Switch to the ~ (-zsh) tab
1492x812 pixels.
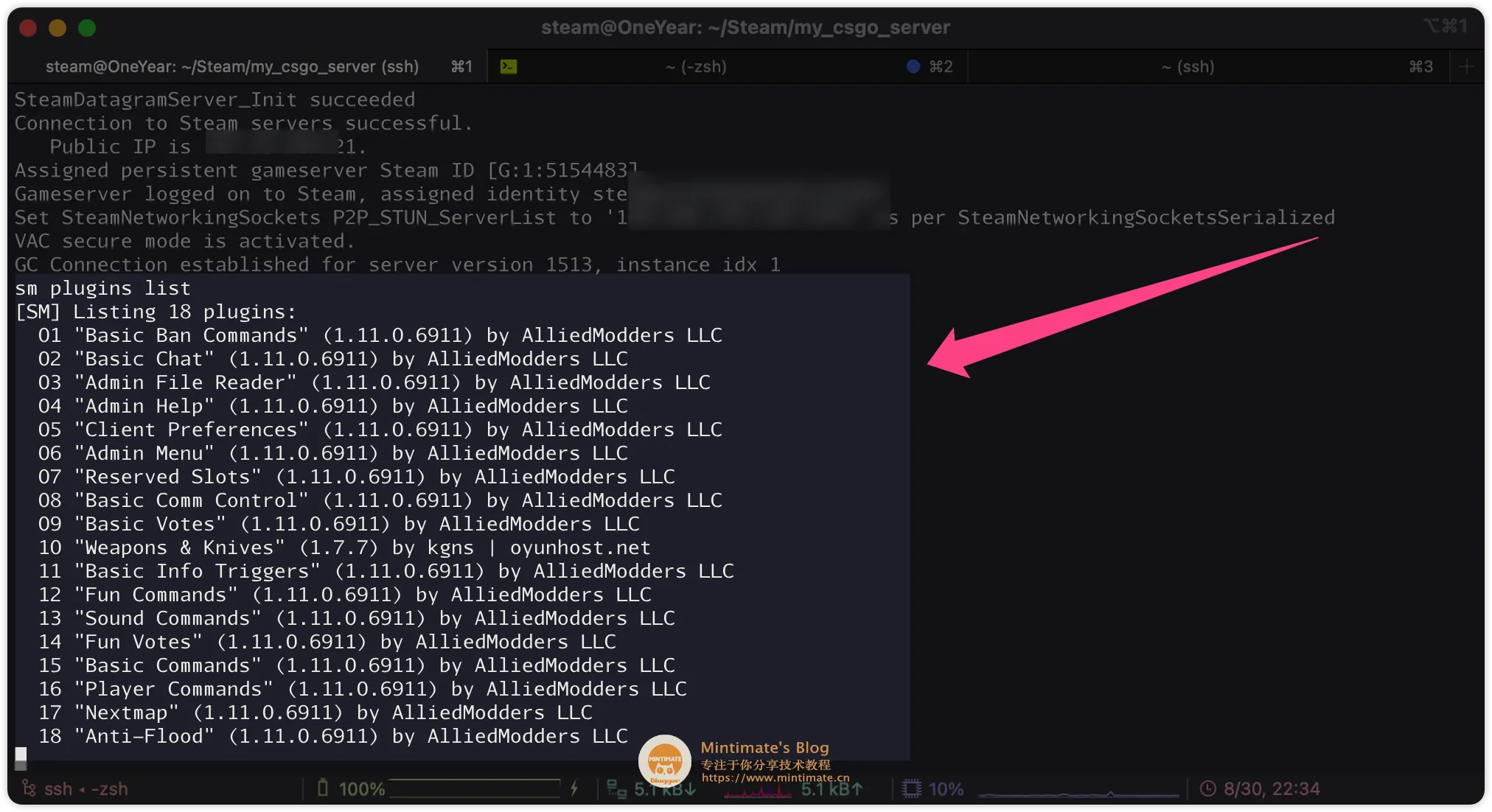click(696, 66)
